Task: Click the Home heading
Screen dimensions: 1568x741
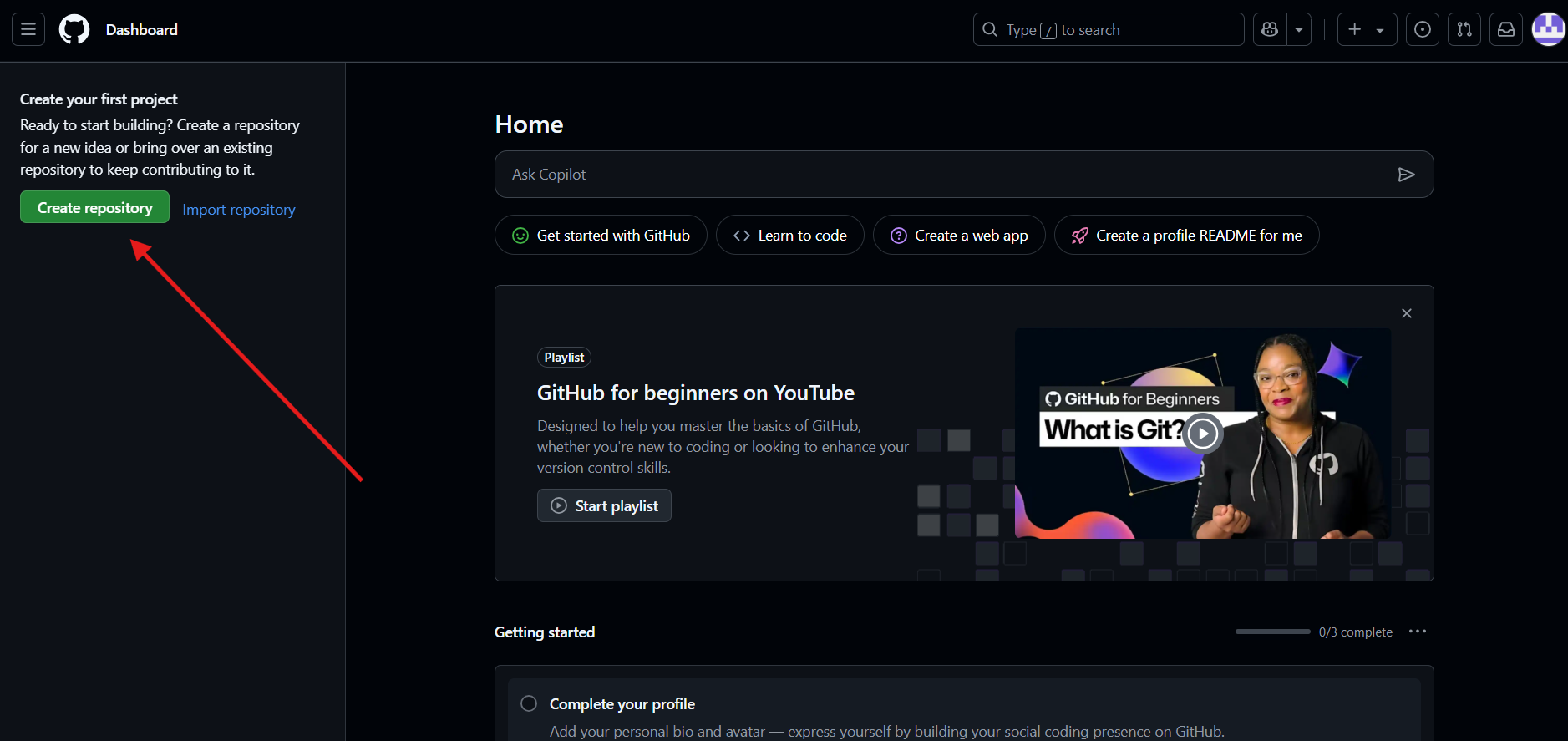Action: (529, 124)
